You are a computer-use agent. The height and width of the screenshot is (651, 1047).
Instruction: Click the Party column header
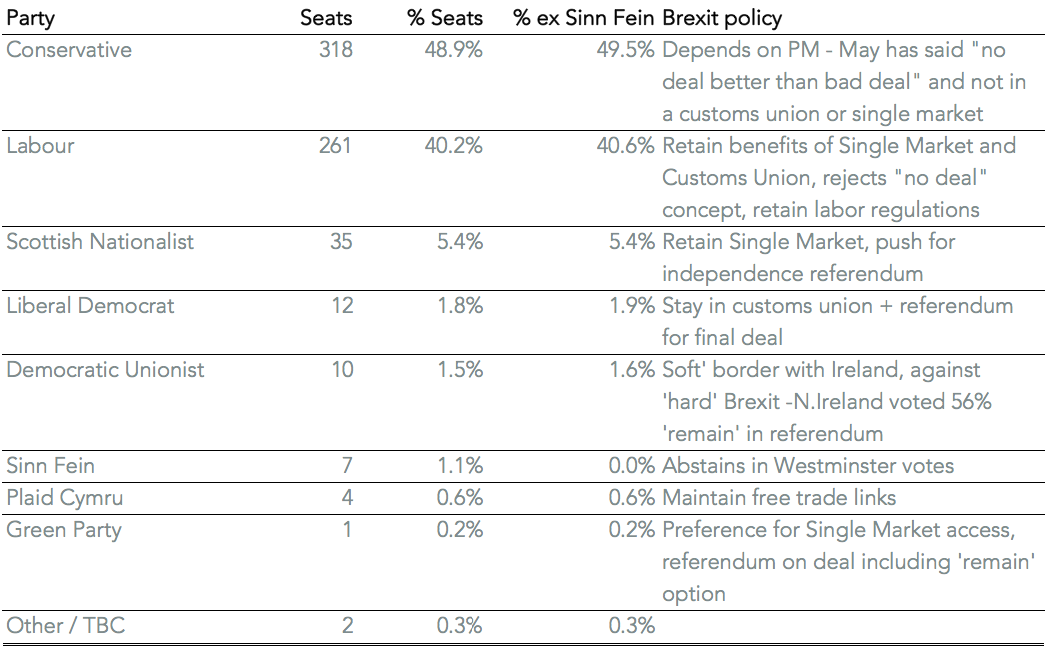point(30,19)
